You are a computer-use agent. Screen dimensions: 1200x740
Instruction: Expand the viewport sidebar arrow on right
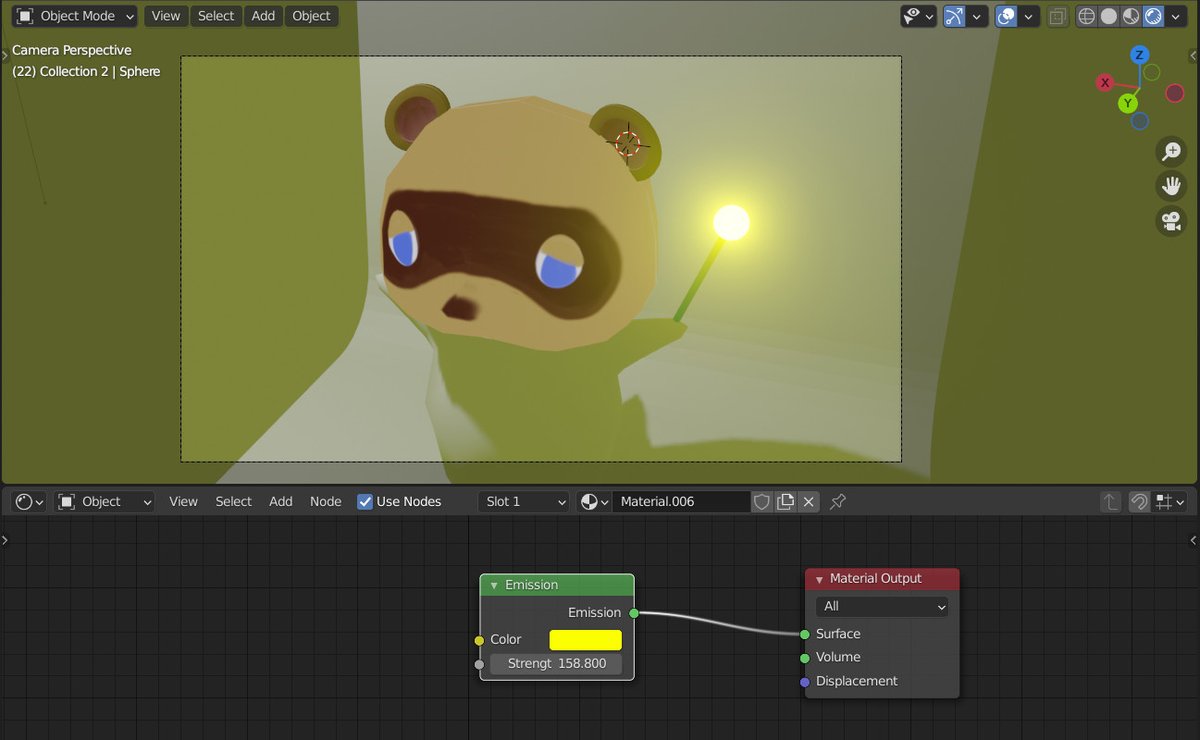[1193, 54]
